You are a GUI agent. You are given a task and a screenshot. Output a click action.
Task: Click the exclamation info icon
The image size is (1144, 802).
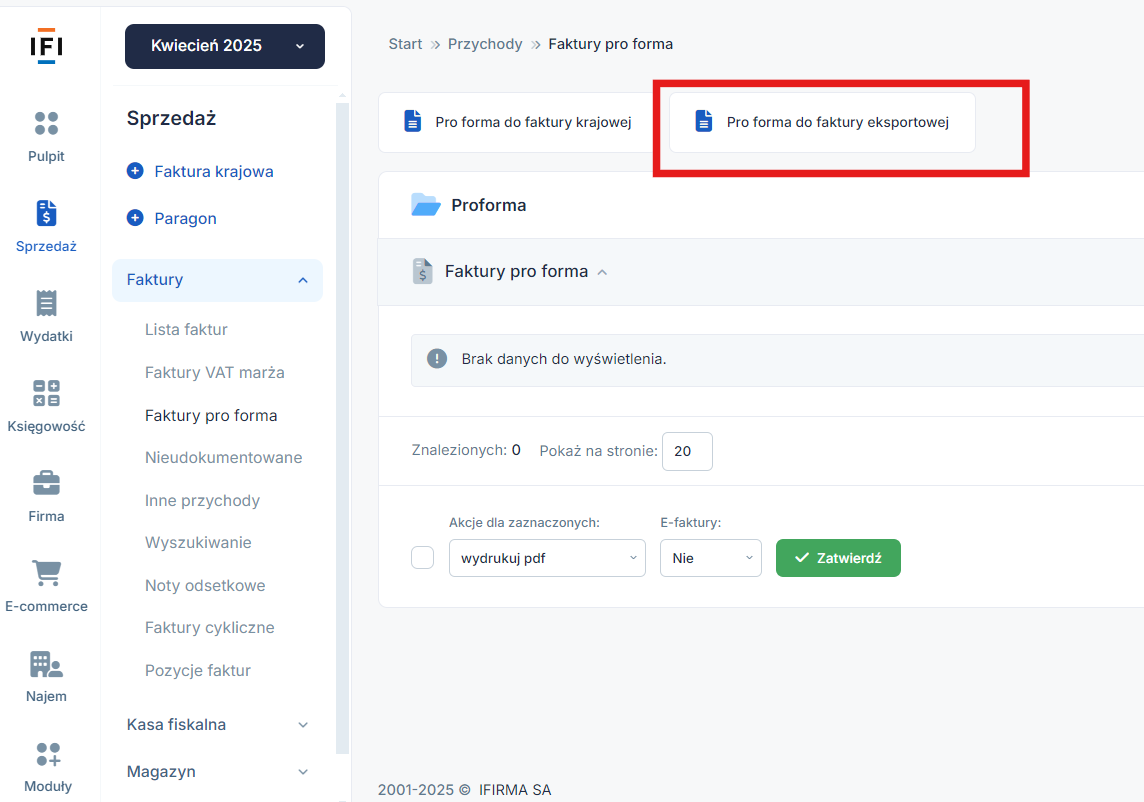[x=436, y=358]
